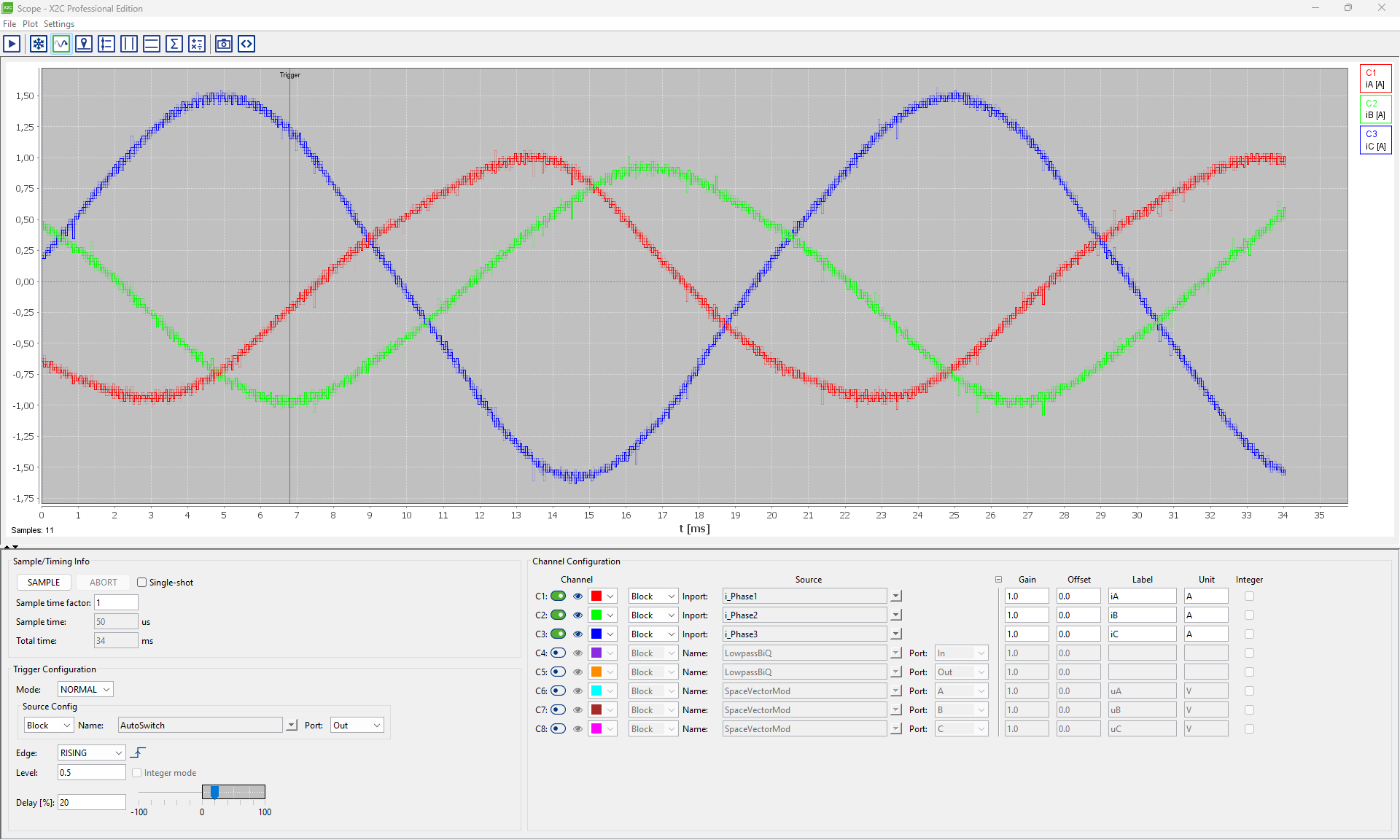Open the math operators calculator icon
This screenshot has width=1400, height=840.
[x=197, y=44]
